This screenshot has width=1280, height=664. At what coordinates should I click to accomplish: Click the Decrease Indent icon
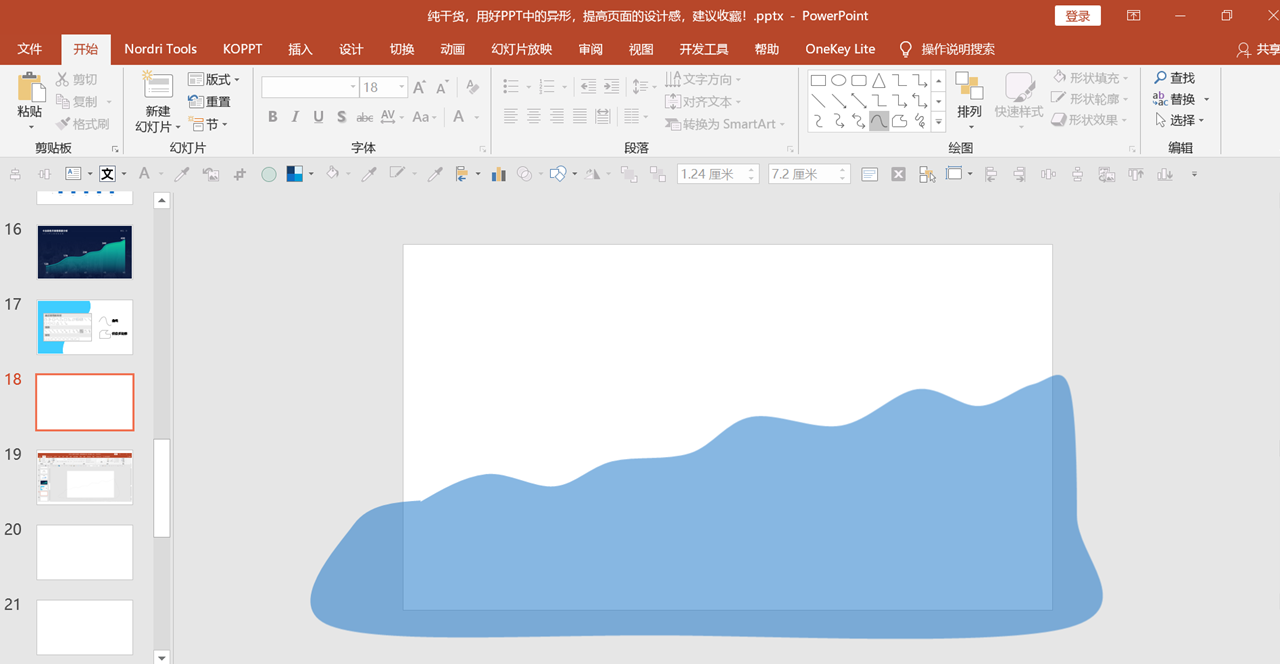pos(588,87)
